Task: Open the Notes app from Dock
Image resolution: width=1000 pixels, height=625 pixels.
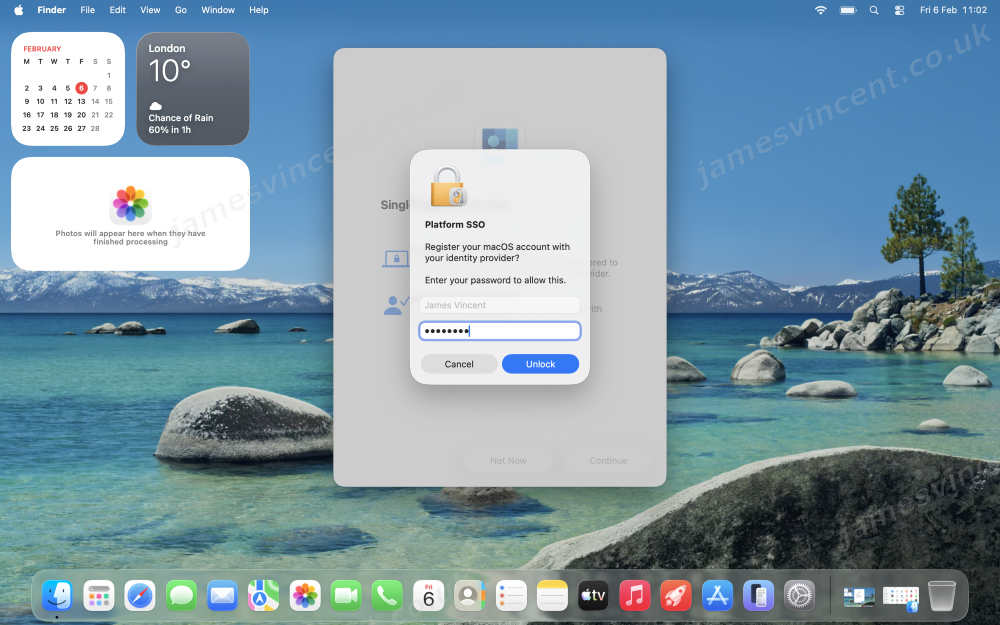Action: click(x=552, y=596)
